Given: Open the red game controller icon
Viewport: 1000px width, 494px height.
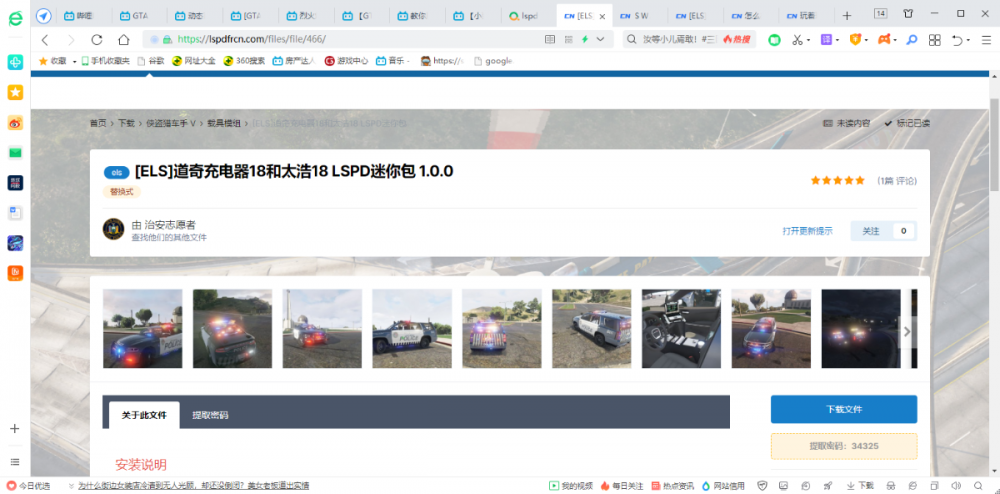Looking at the screenshot, I should point(884,40).
